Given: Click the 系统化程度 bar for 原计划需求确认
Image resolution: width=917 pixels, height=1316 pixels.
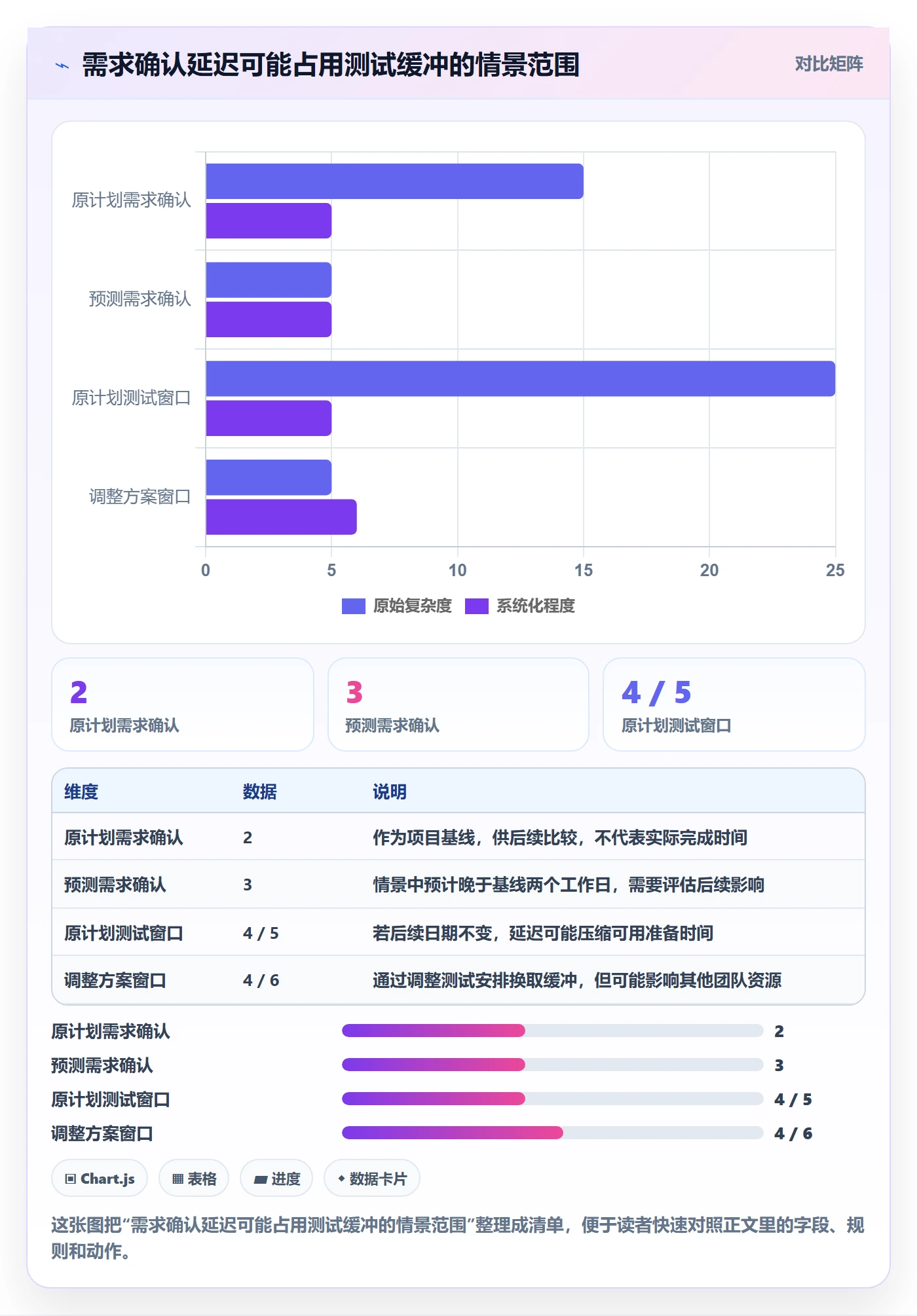Looking at the screenshot, I should (269, 221).
